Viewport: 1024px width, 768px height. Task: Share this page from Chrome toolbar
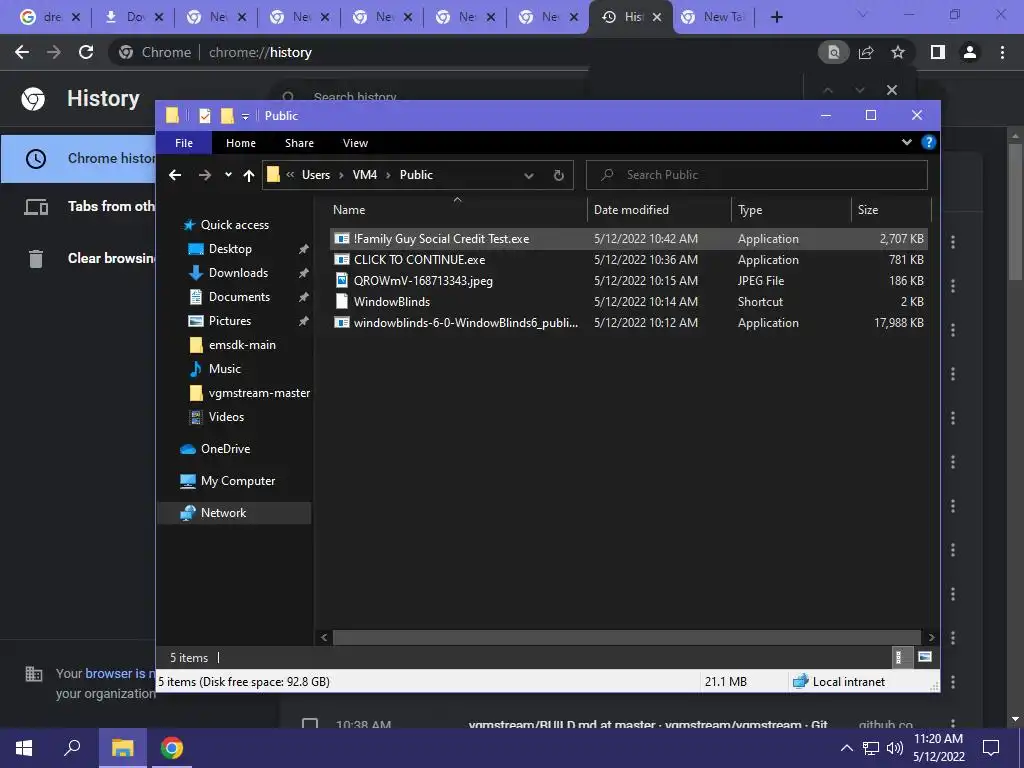(866, 52)
